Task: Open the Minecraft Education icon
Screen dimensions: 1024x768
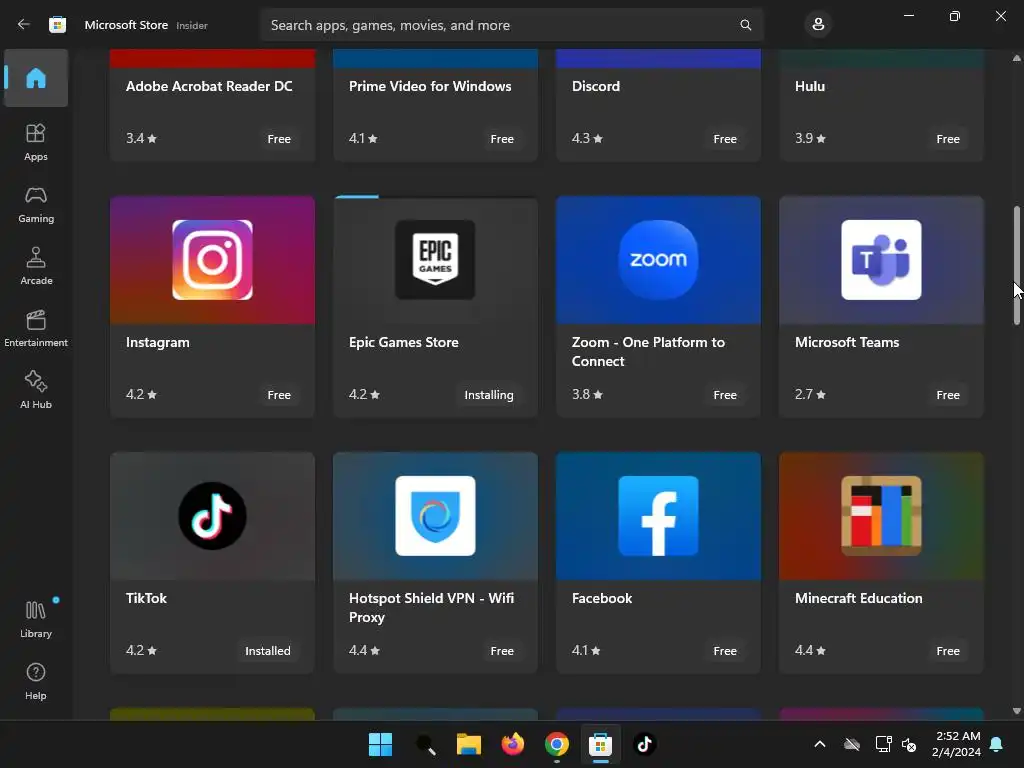Action: point(881,516)
